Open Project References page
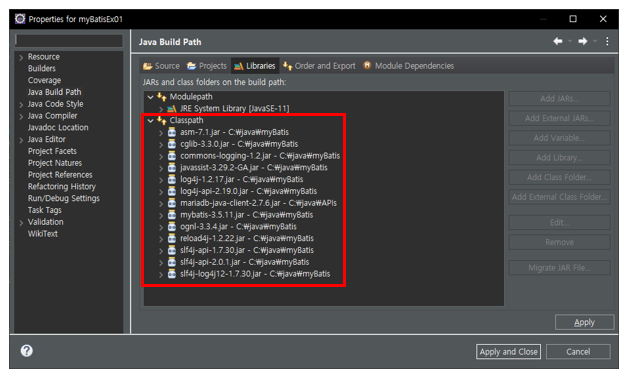 [x=60, y=175]
